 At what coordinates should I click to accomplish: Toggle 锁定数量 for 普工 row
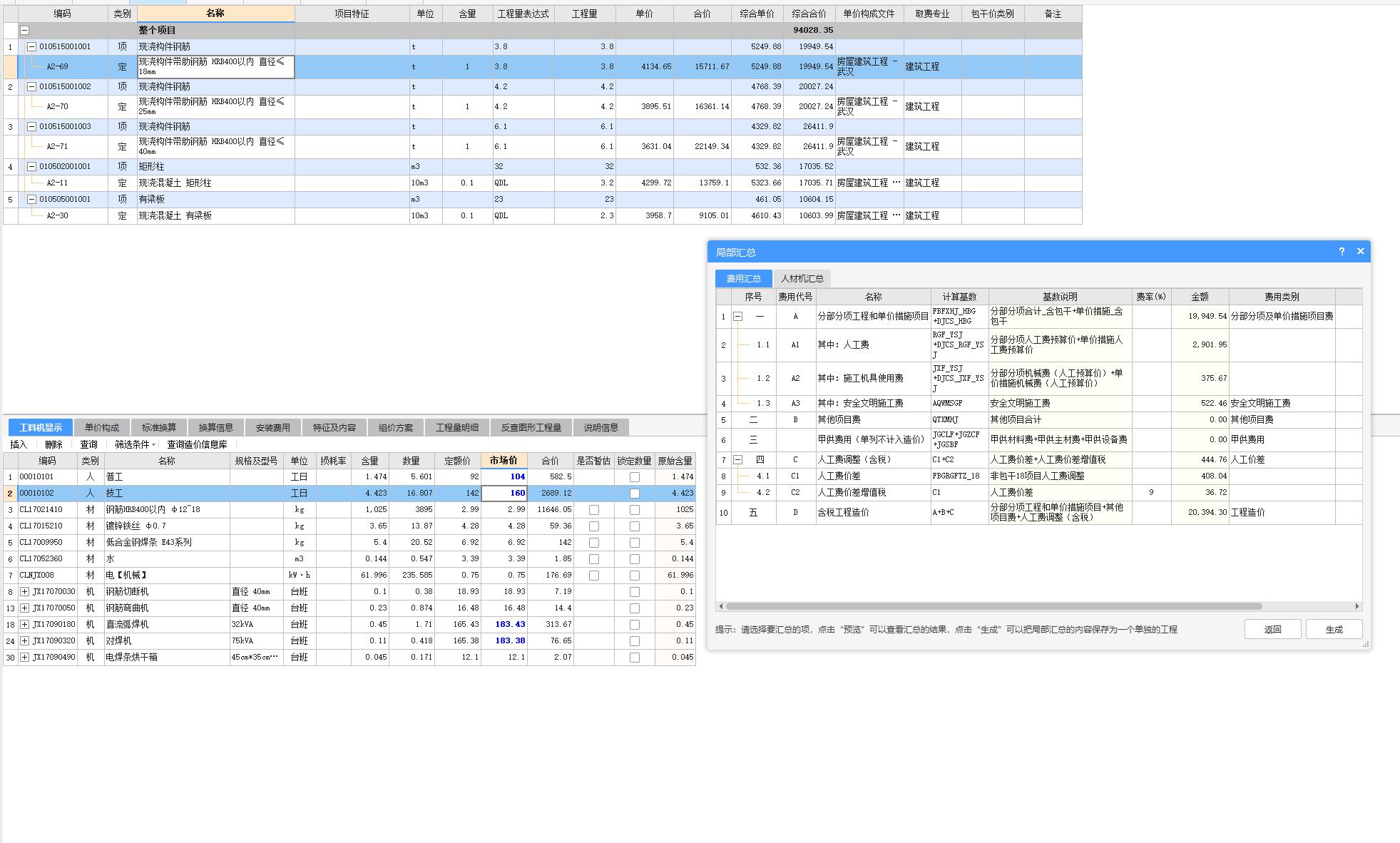pyautogui.click(x=635, y=476)
